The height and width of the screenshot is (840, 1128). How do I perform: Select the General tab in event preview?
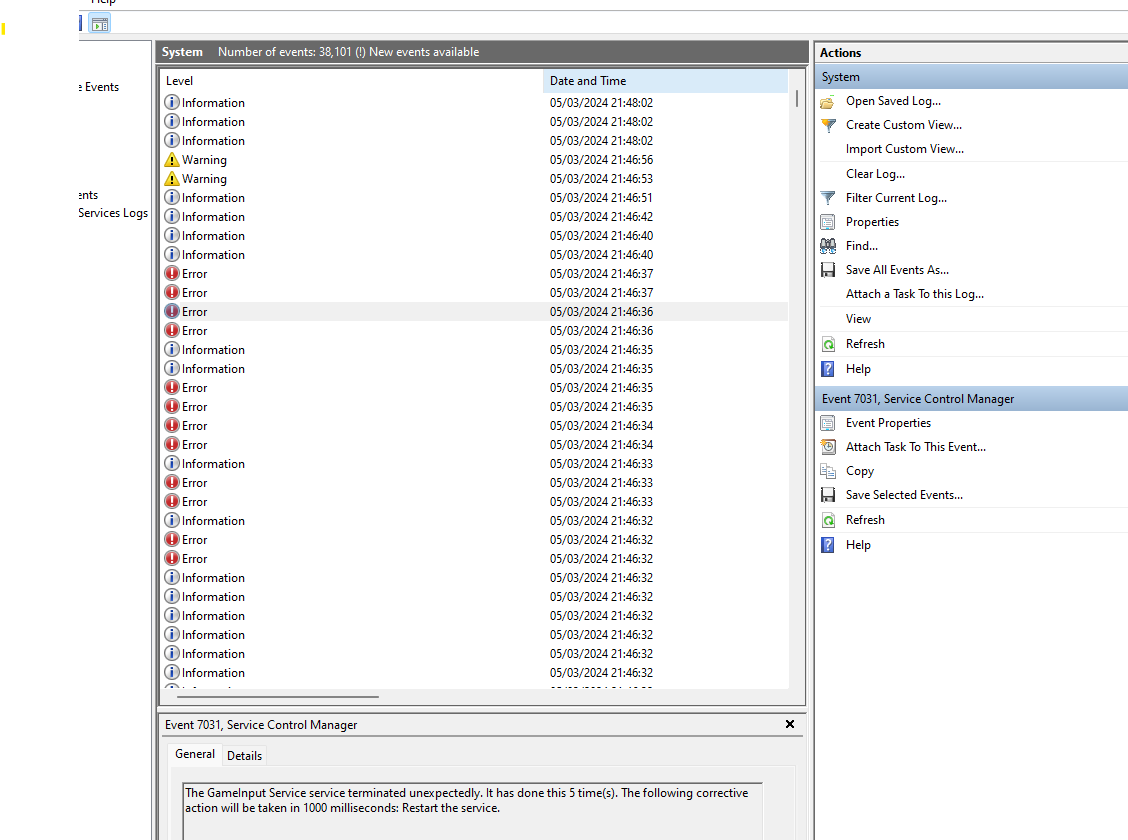195,754
